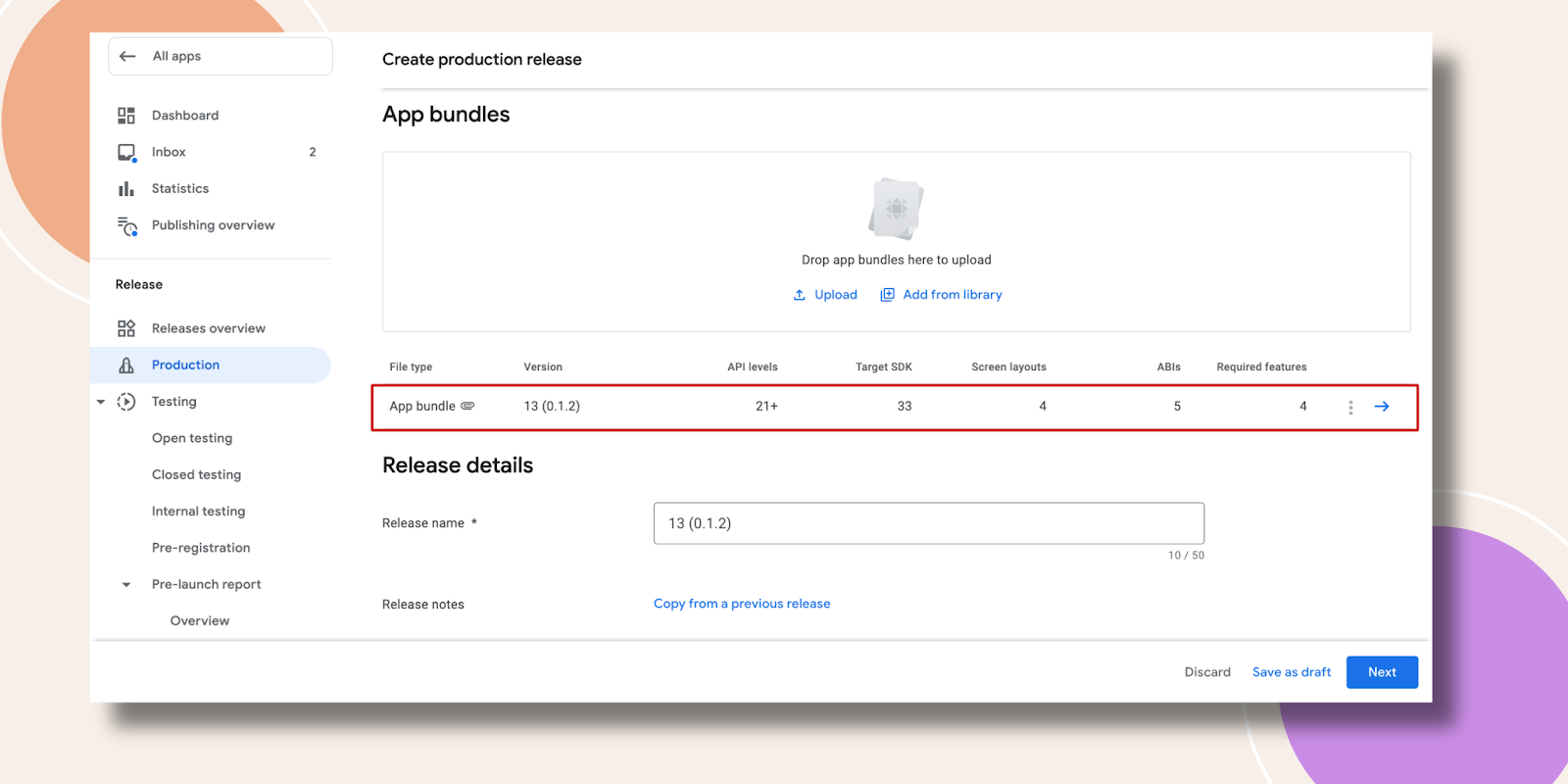This screenshot has width=1568, height=784.
Task: Click the Next button
Action: 1382,672
